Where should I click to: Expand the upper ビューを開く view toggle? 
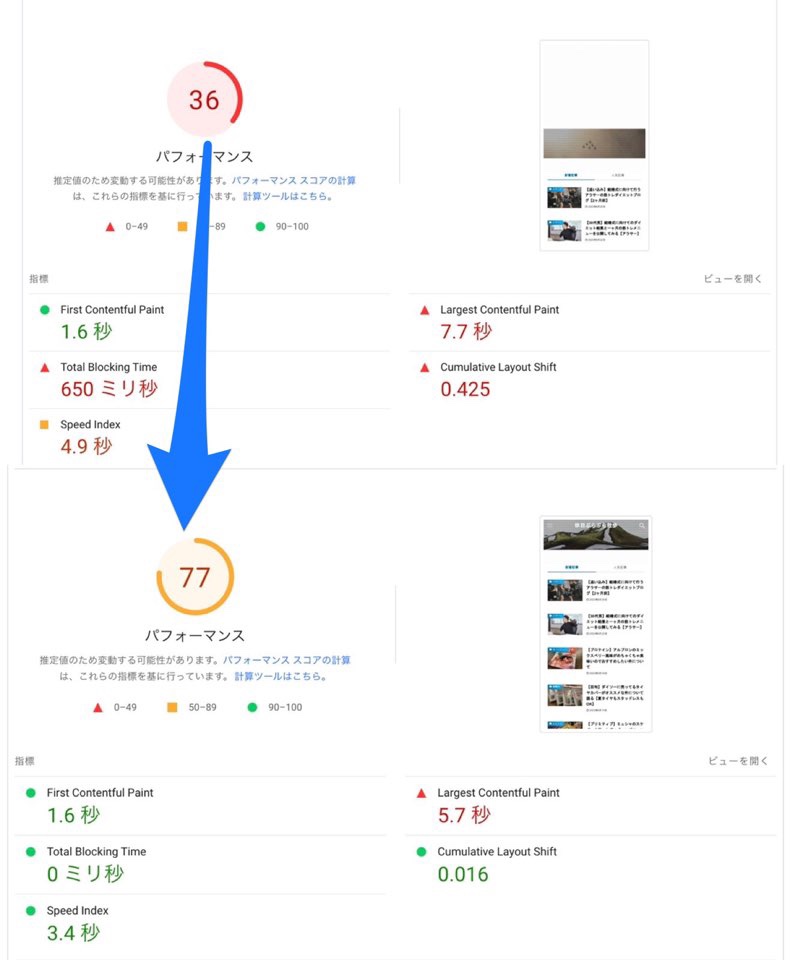tap(733, 279)
